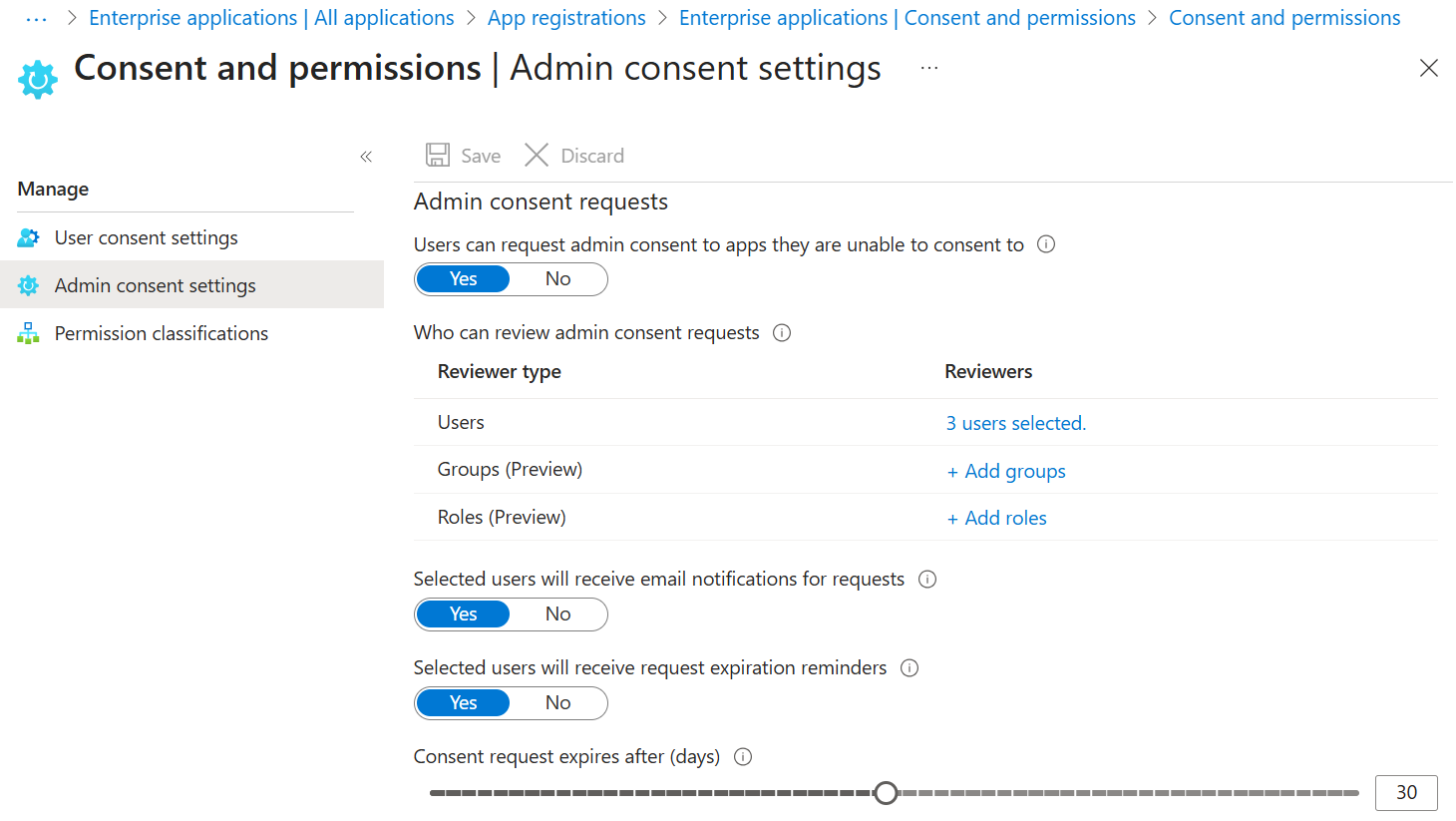Set 'Users can request admin consent' to No
This screenshot has width=1456, height=821.
(557, 278)
